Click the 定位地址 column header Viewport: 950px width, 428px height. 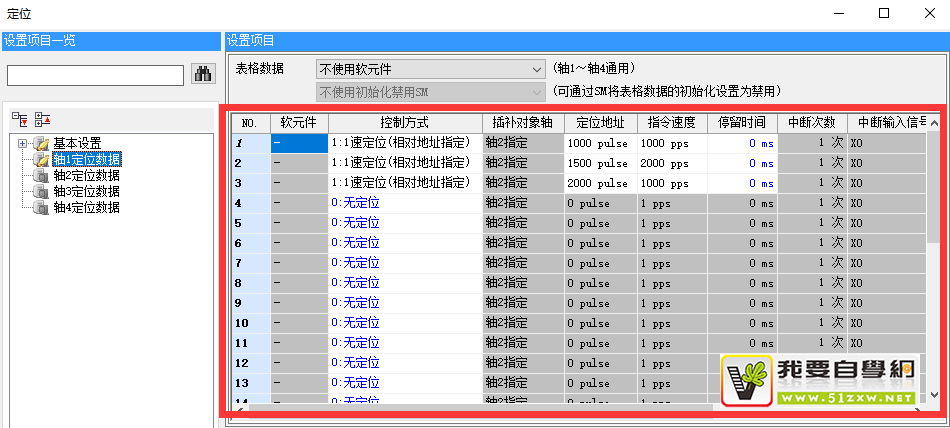coord(600,122)
